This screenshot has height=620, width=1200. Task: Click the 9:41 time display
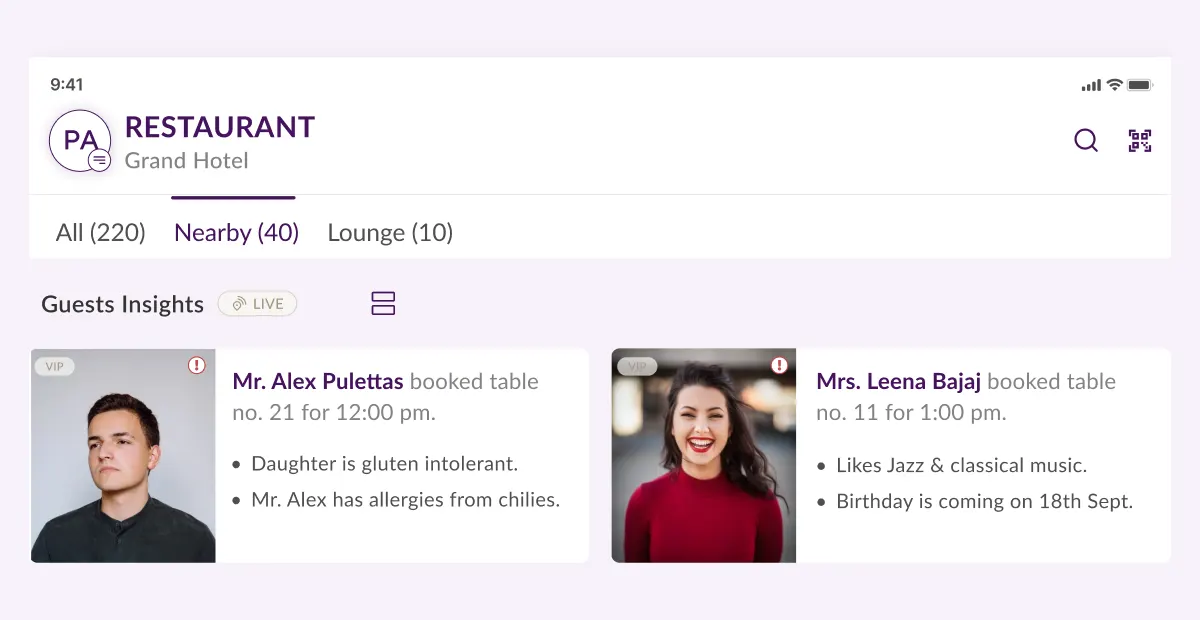[x=67, y=85]
